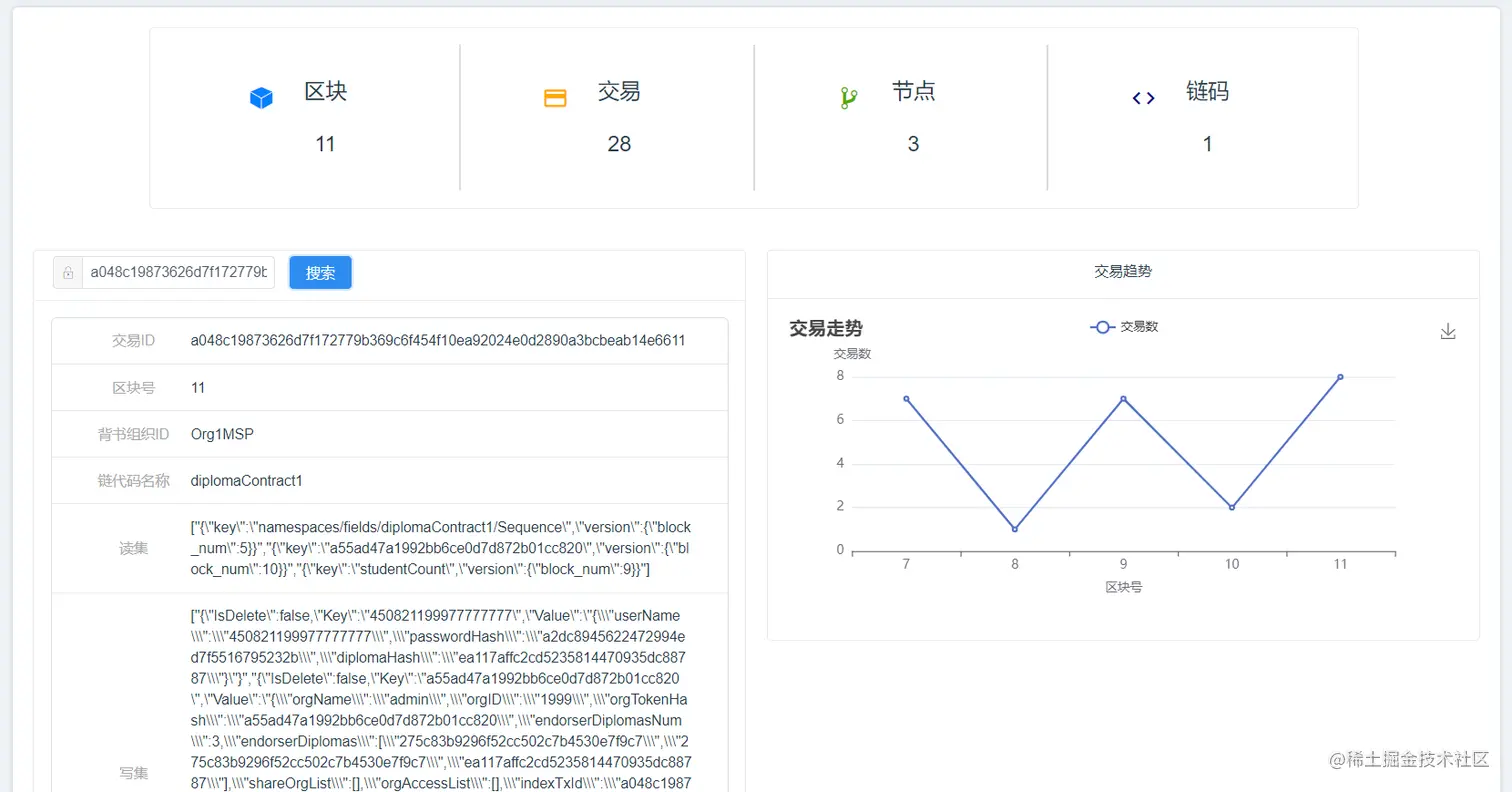Click the write set JSON text
The width and height of the screenshot is (1512, 792).
tap(440, 698)
